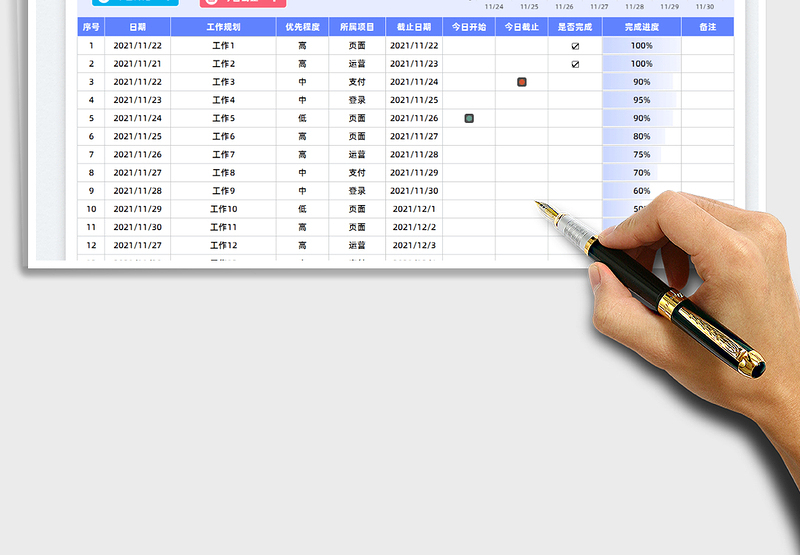The width and height of the screenshot is (800, 555).
Task: Click the blue button at top left
Action: [135, 3]
